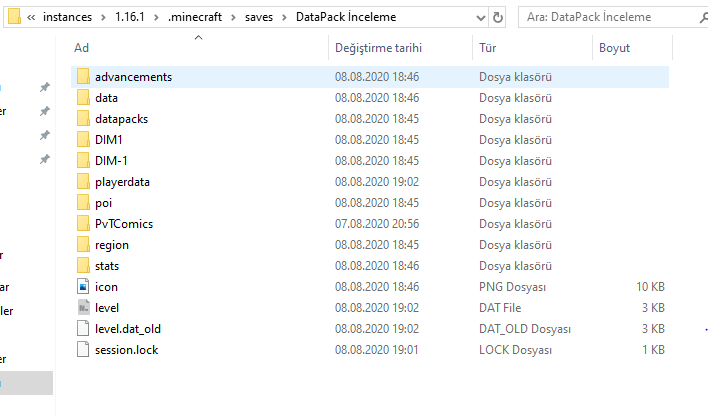Refresh the current folder view
The width and height of the screenshot is (708, 416).
(x=498, y=18)
